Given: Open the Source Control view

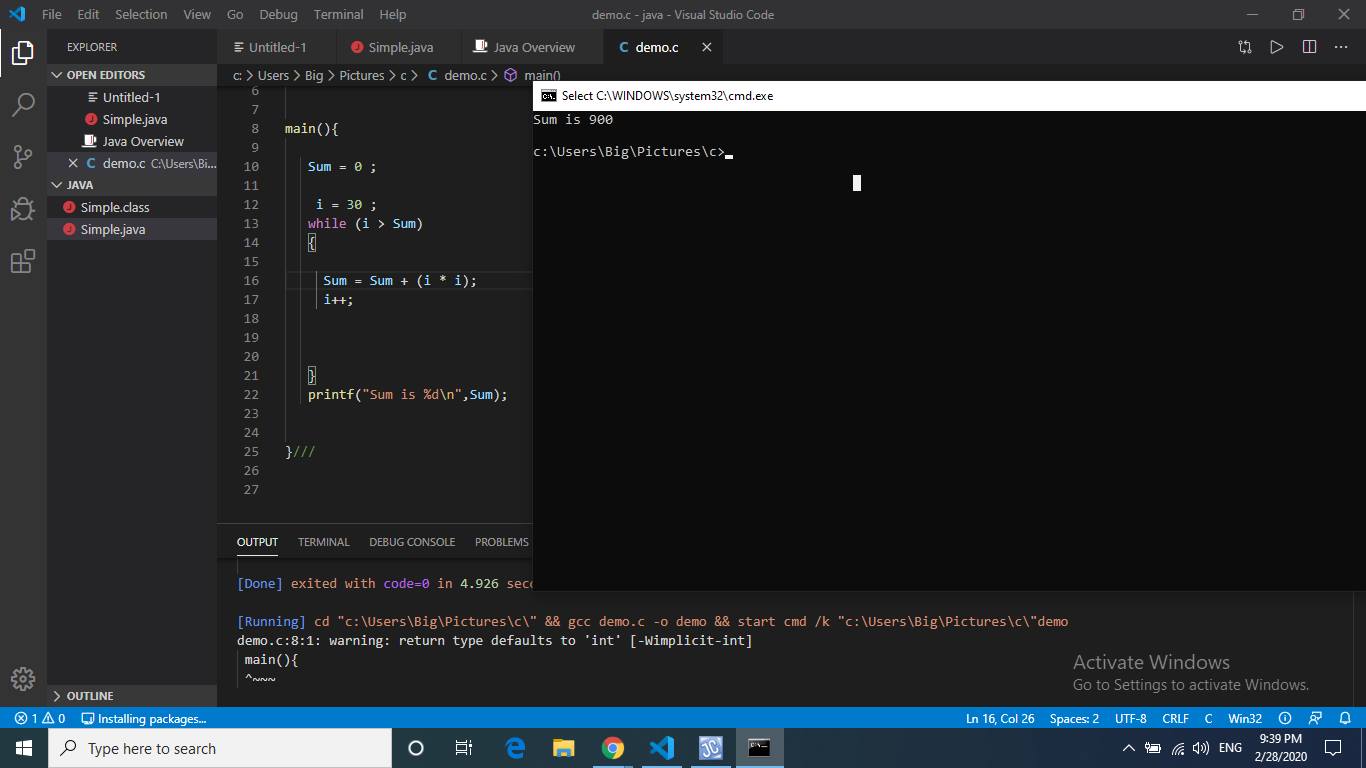Looking at the screenshot, I should click(x=23, y=157).
